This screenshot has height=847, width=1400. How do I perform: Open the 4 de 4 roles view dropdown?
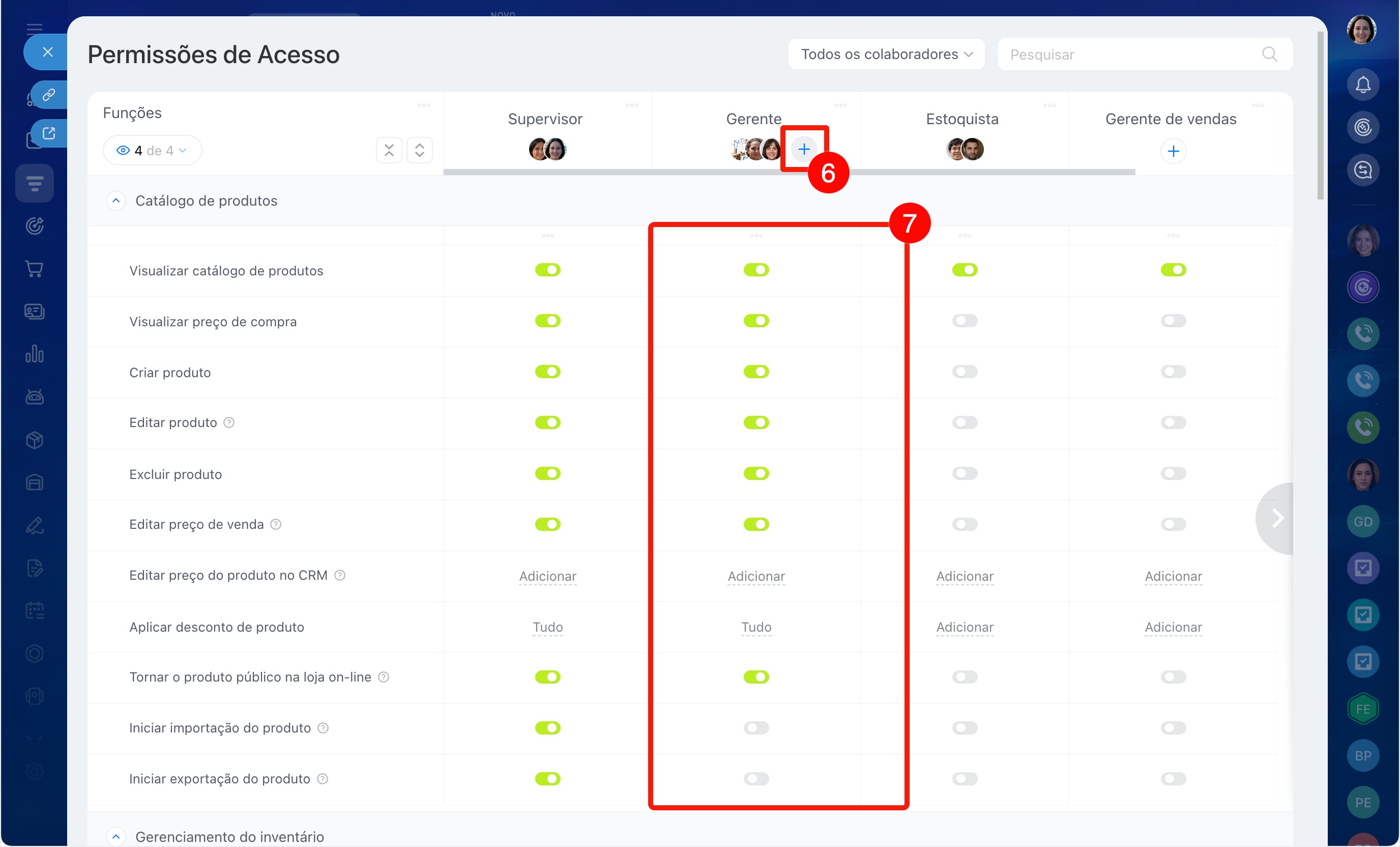point(152,151)
